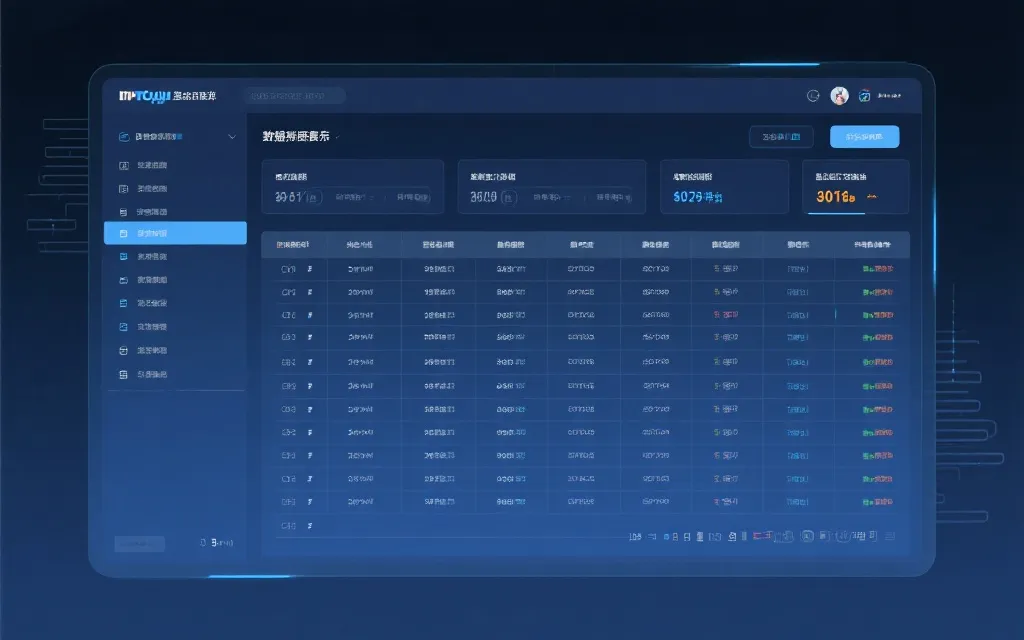Click the first sidebar menu item's icon
Viewport: 1024px width, 640px height.
[x=124, y=165]
